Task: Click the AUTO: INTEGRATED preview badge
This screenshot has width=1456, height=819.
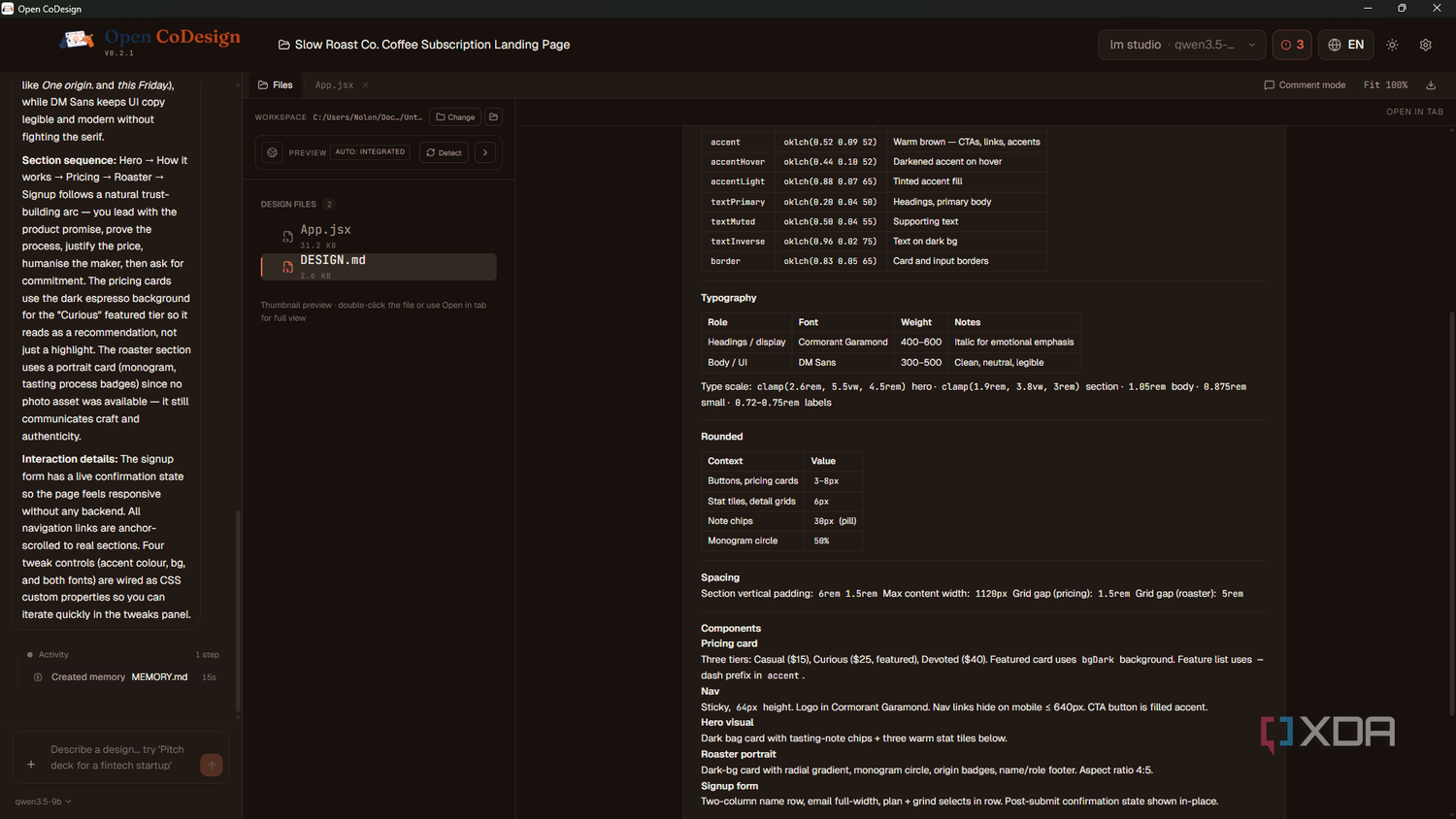Action: (x=370, y=152)
